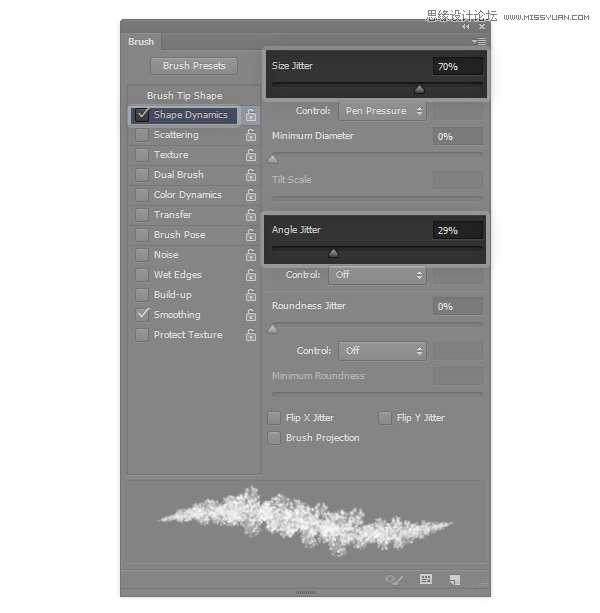Expand the Roundness Jitter Control dropdown
The image size is (600, 613).
[382, 351]
